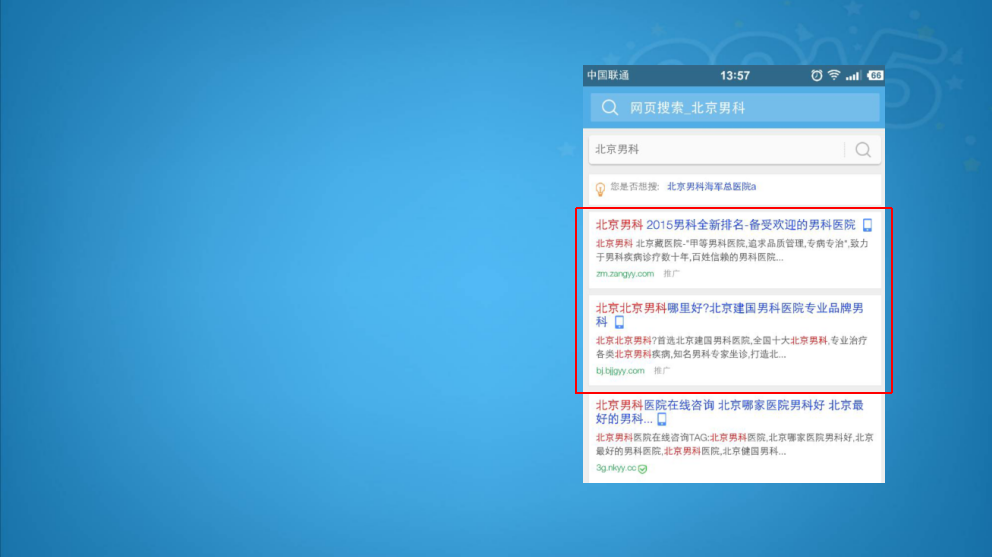Click the 您是否想搜 label
Image resolution: width=992 pixels, height=557 pixels.
635,187
